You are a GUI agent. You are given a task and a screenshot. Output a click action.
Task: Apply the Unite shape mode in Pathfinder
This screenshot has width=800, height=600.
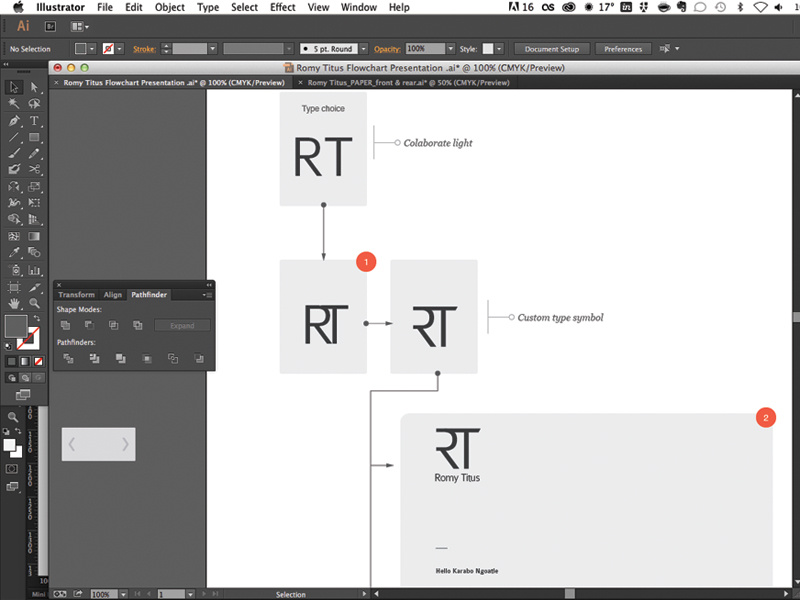[66, 325]
